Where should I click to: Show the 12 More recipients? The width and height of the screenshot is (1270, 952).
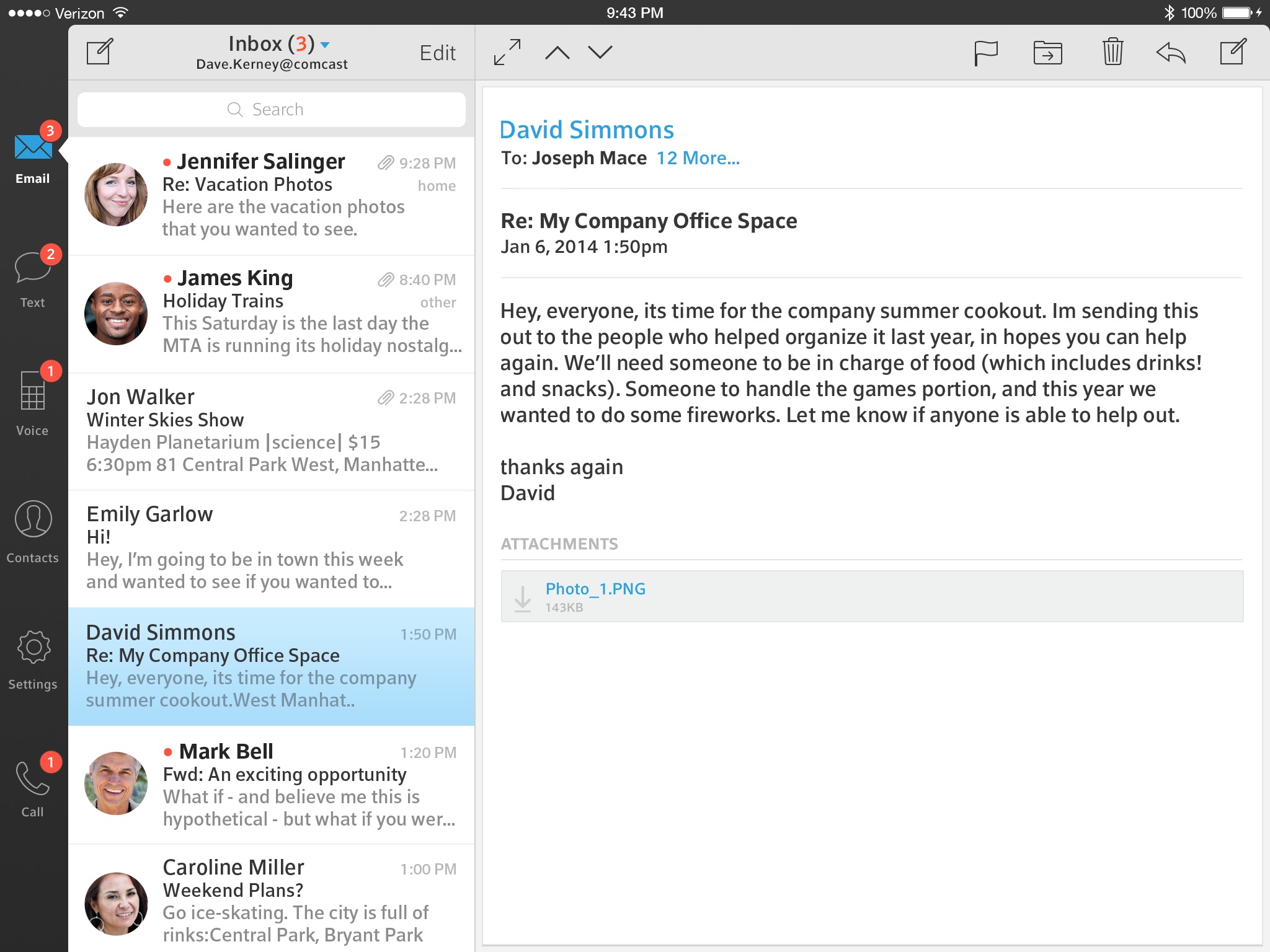click(698, 158)
